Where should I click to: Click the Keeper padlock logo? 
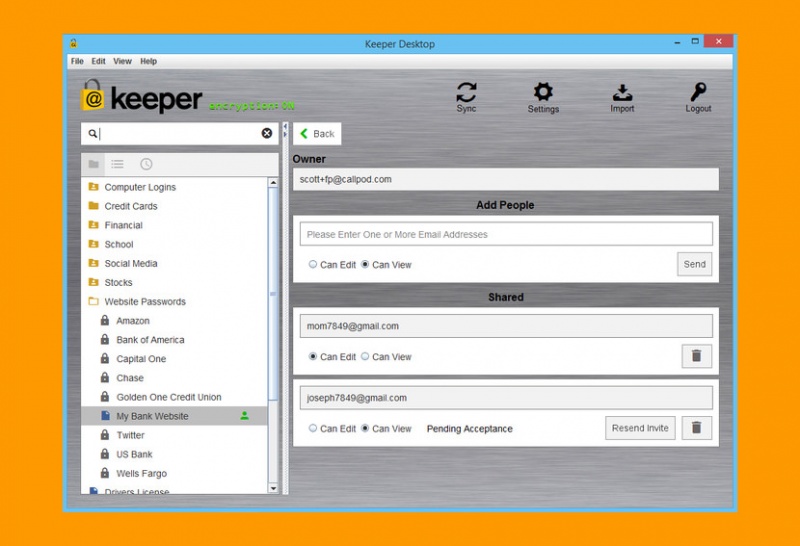[92, 95]
